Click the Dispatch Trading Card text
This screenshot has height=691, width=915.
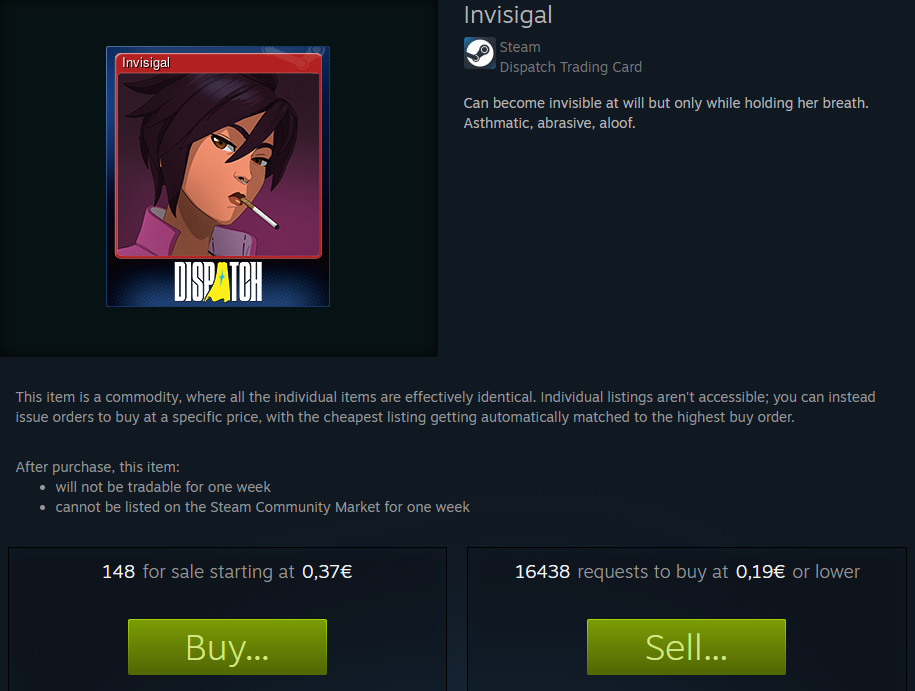pyautogui.click(x=571, y=67)
